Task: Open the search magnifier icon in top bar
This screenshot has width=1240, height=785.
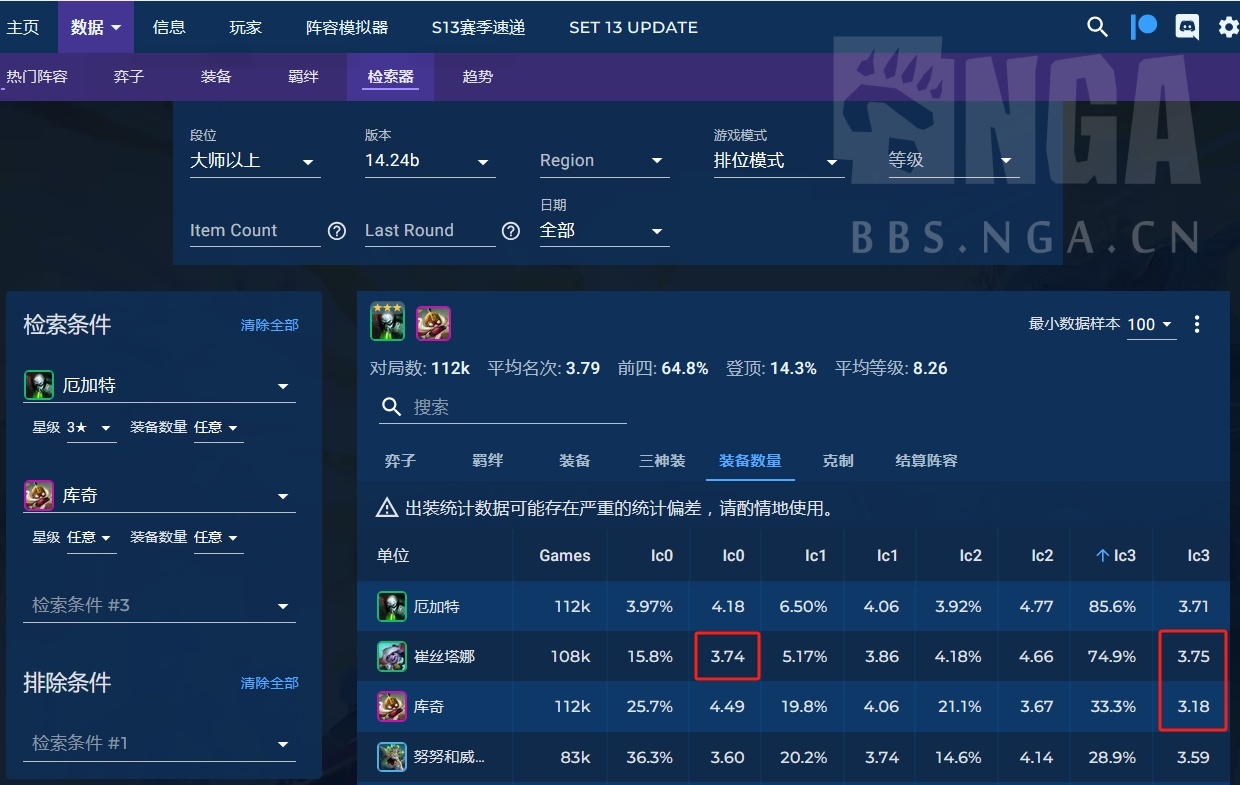Action: [x=1097, y=27]
